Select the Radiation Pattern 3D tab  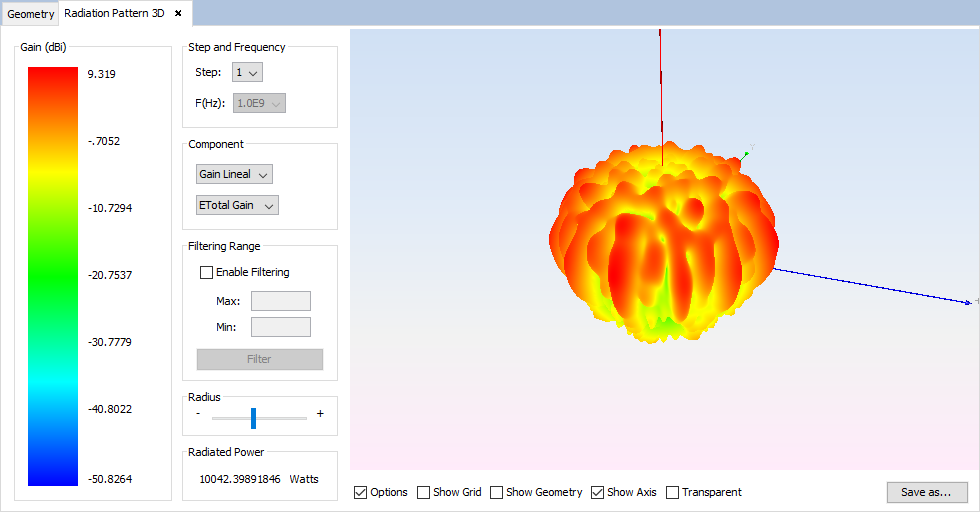(x=114, y=14)
